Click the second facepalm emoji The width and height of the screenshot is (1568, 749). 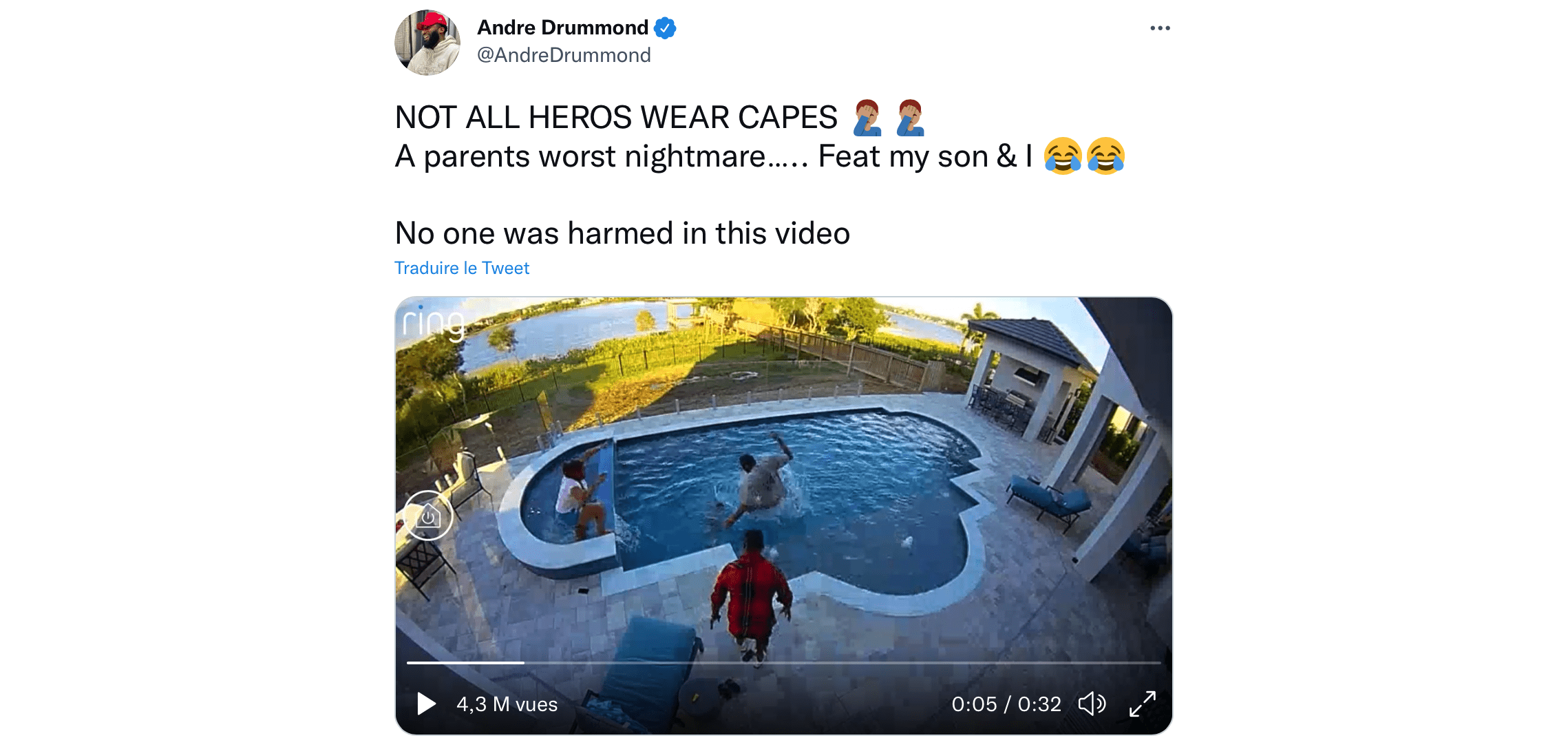click(x=910, y=118)
